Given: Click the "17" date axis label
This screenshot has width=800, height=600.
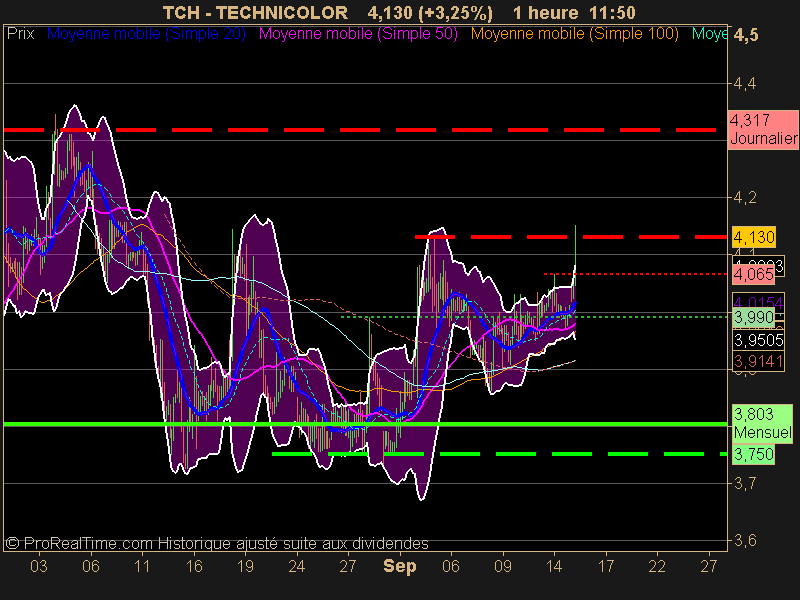Looking at the screenshot, I should point(606,566).
